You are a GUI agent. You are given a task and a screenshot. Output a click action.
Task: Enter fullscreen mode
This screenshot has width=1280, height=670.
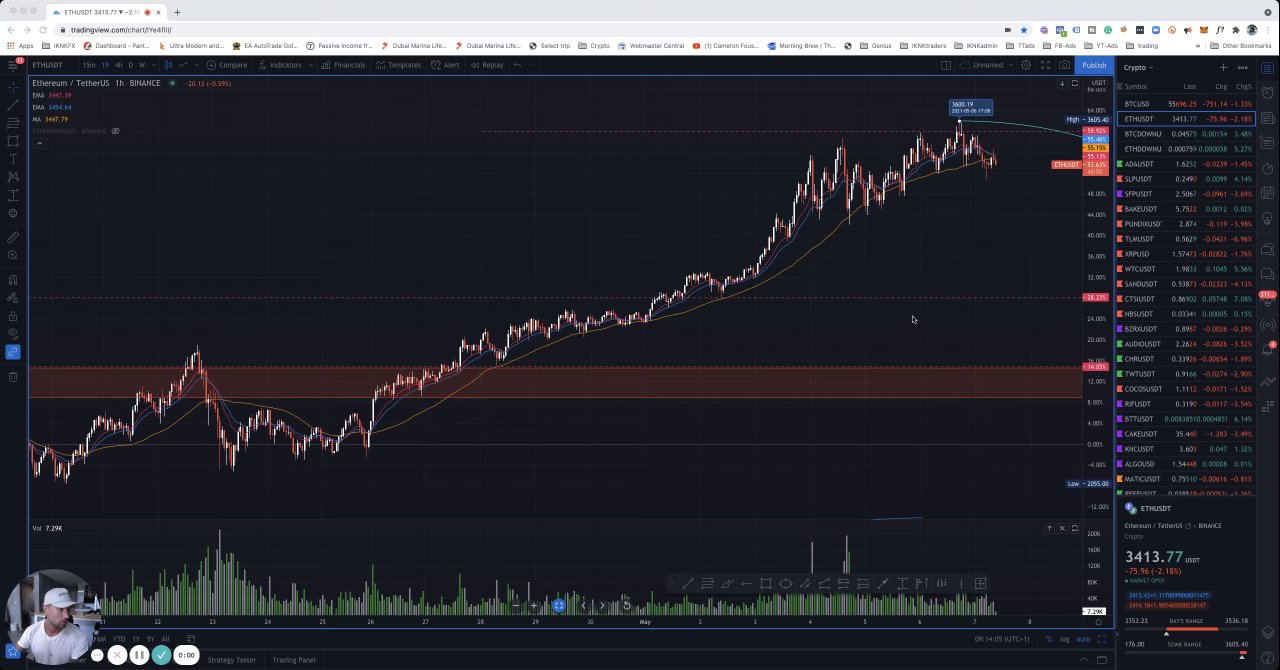(1045, 65)
